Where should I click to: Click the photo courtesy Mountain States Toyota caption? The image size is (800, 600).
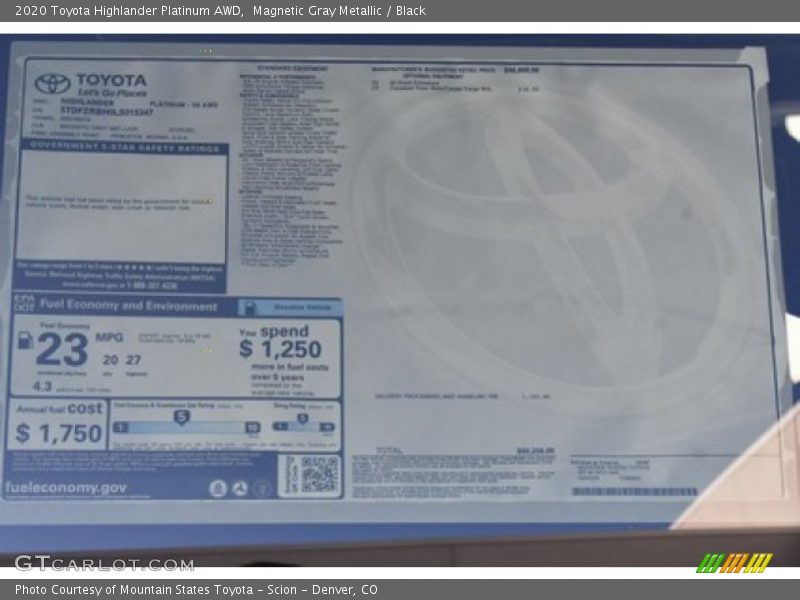(x=196, y=590)
